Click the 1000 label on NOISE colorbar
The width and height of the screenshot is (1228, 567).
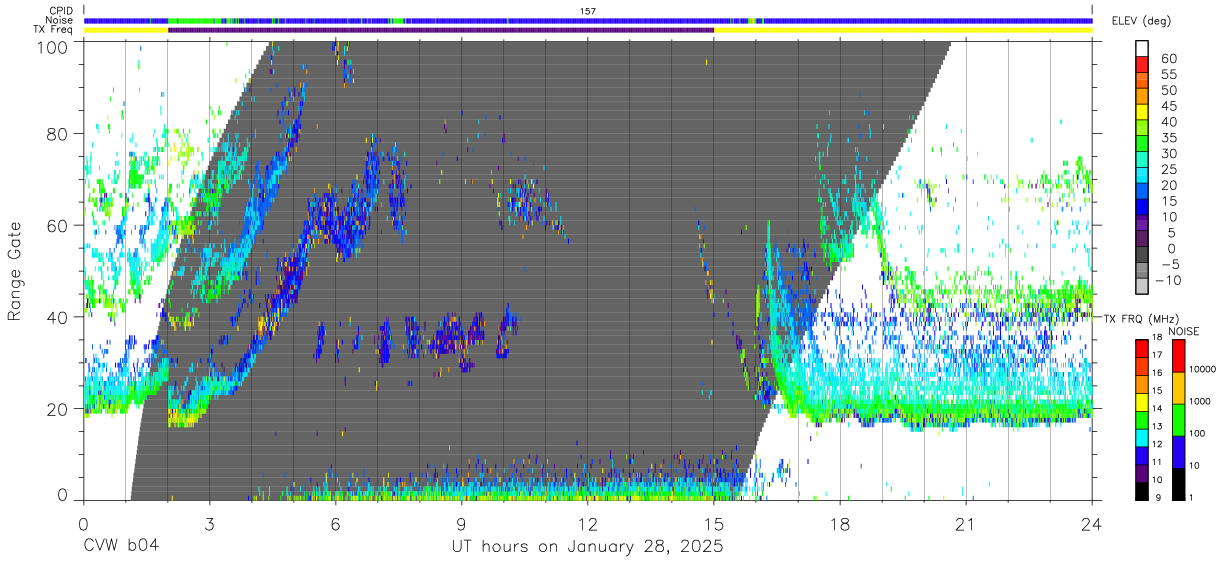click(x=1201, y=401)
